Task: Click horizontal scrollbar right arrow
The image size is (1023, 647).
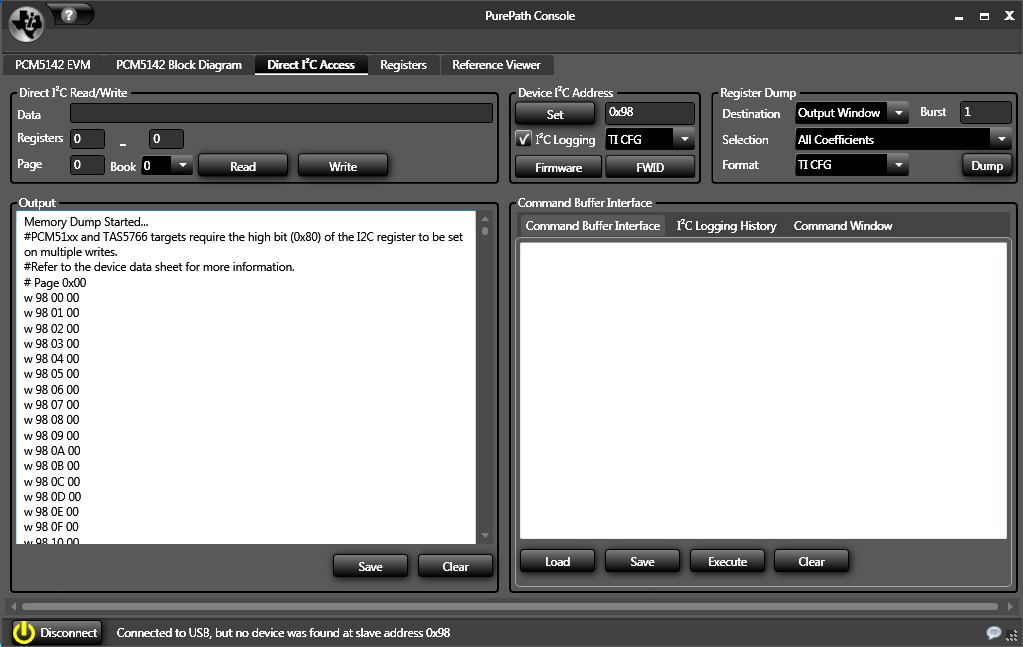Action: [1010, 607]
